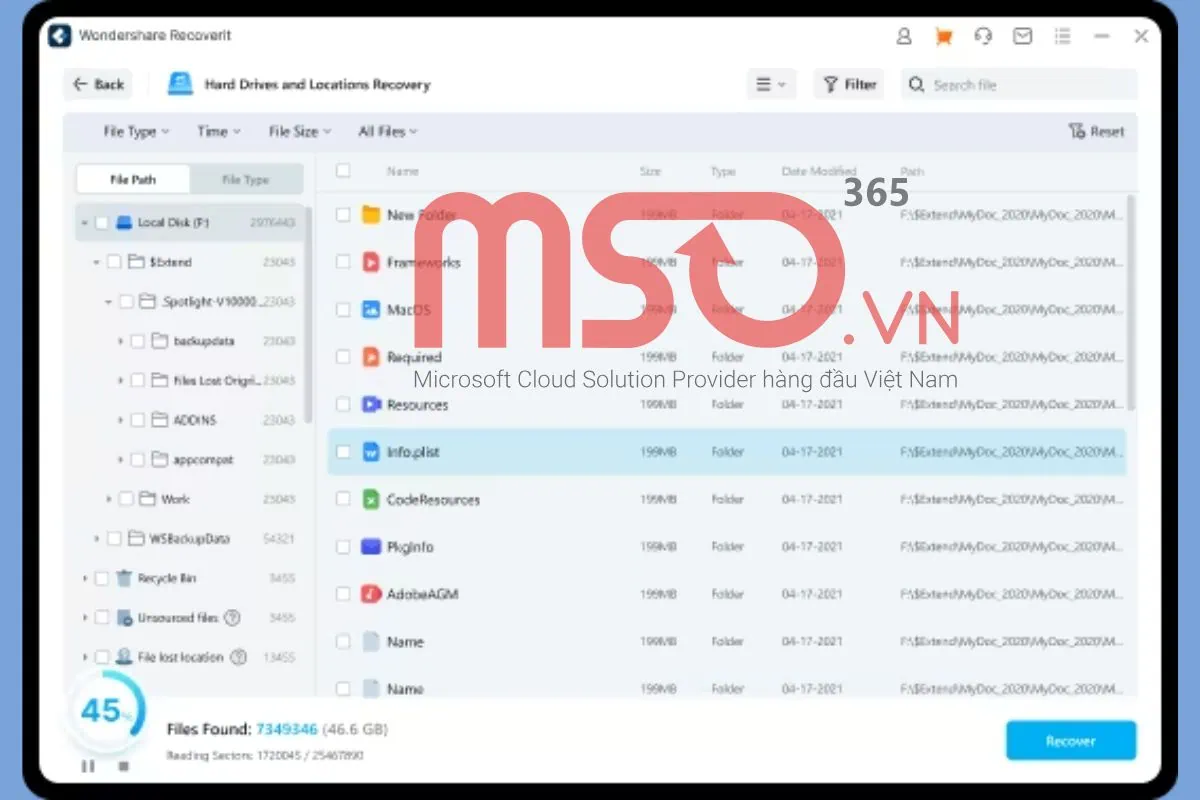The width and height of the screenshot is (1200, 800).
Task: Check the Info.plist file checkbox
Action: (343, 452)
